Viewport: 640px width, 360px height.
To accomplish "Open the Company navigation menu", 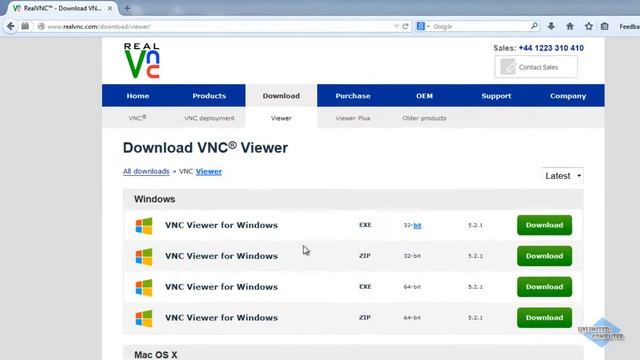I will [x=568, y=96].
